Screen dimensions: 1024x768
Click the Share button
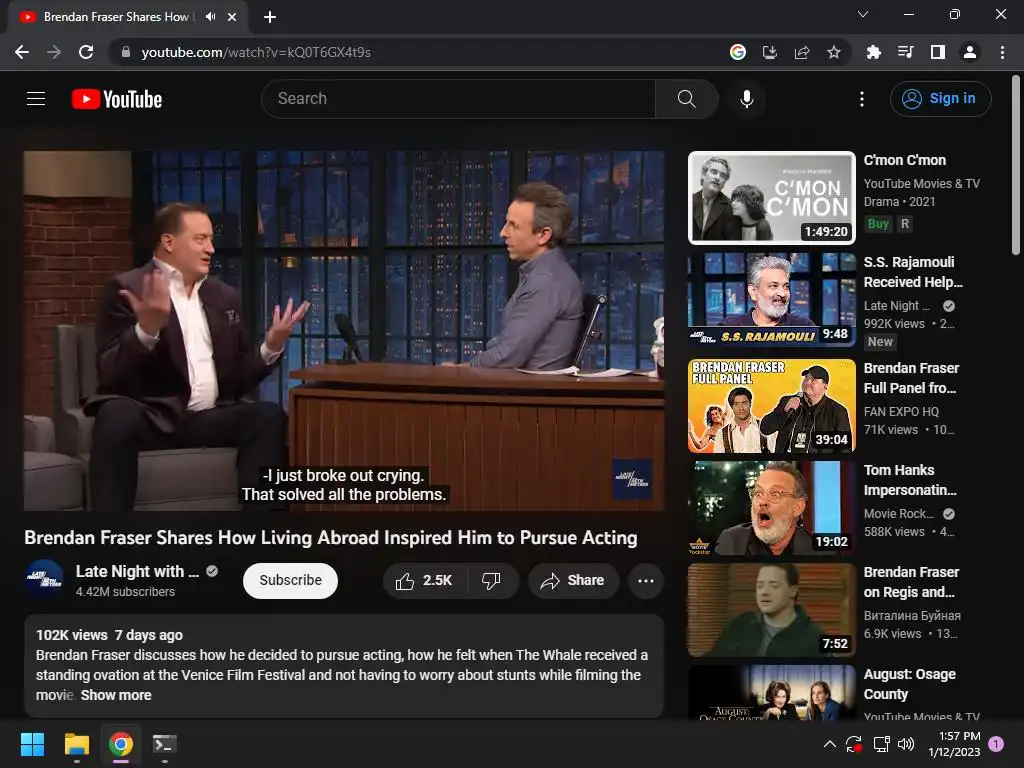pos(573,581)
